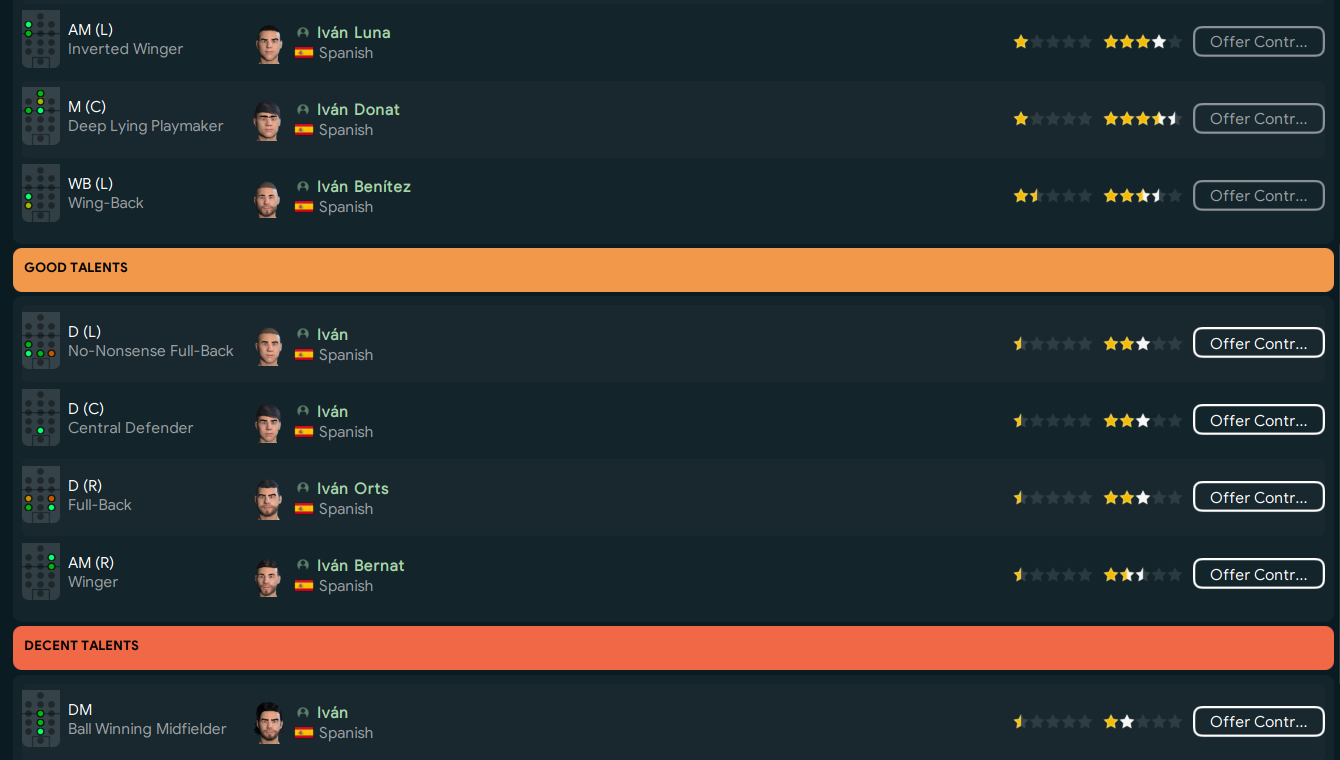Screen dimensions: 1340x760
Task: Click Iván Benítez's potential ability star rating
Action: [x=1142, y=196]
